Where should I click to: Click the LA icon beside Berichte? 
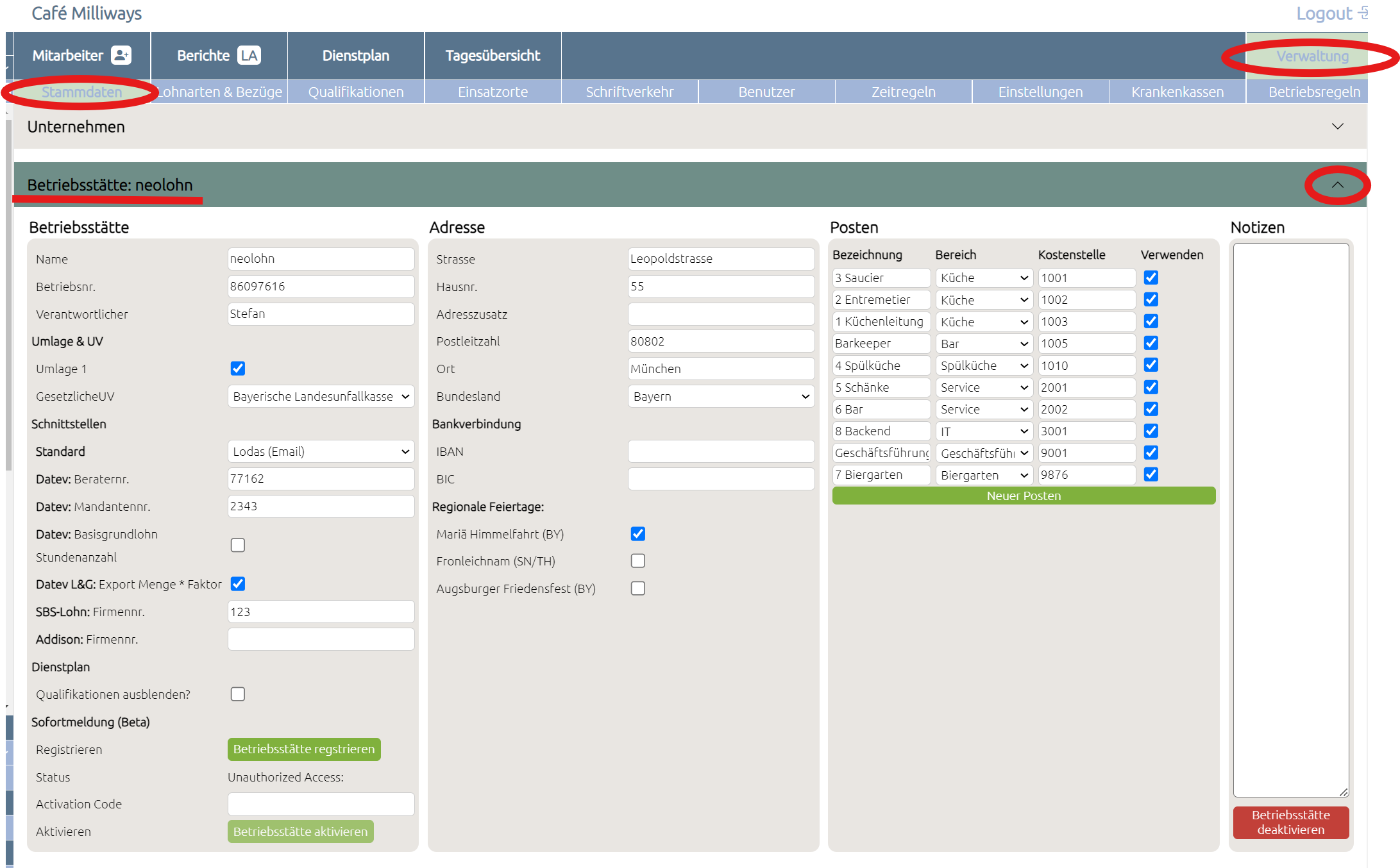point(249,55)
